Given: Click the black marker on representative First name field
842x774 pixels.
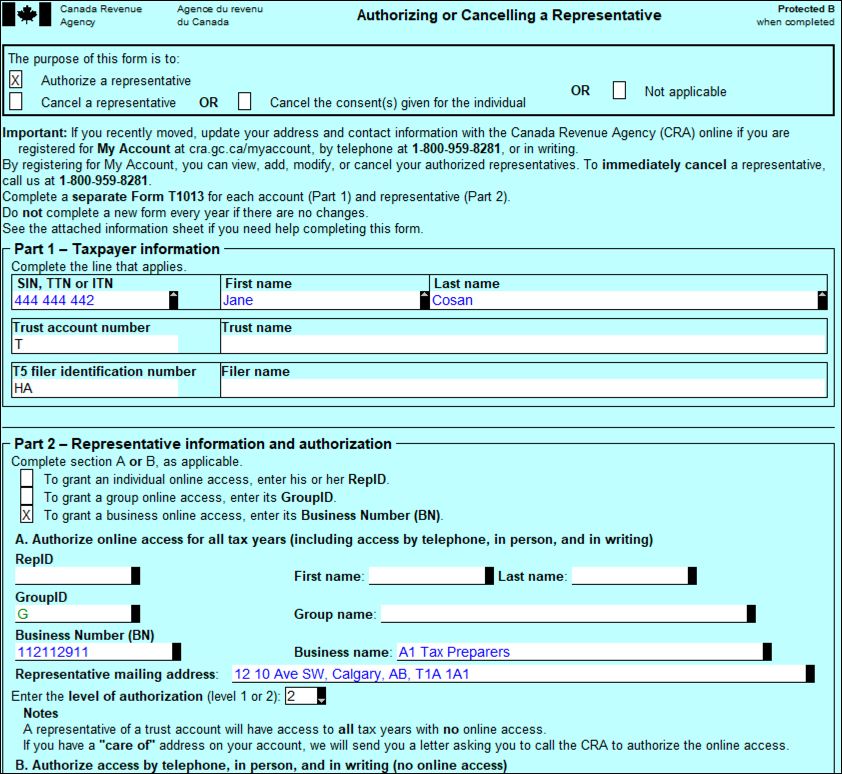Looking at the screenshot, I should pyautogui.click(x=489, y=576).
